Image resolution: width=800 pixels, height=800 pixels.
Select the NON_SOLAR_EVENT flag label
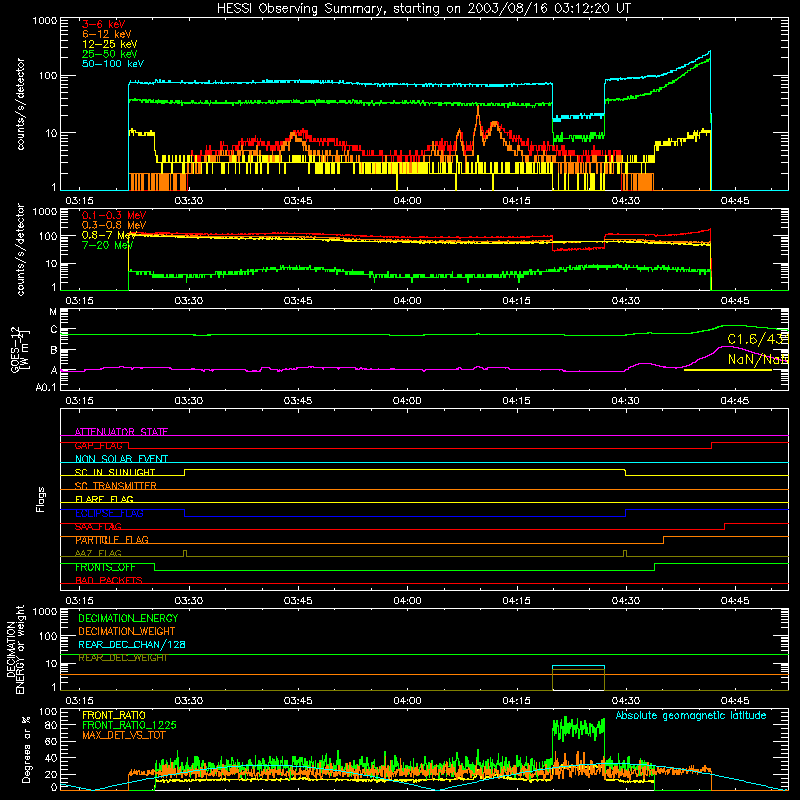point(121,459)
